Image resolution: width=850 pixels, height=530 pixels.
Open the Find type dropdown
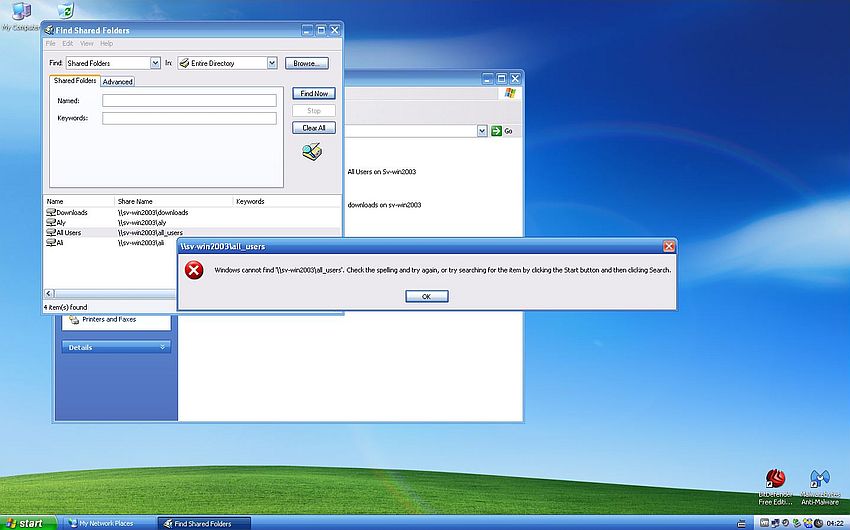155,63
